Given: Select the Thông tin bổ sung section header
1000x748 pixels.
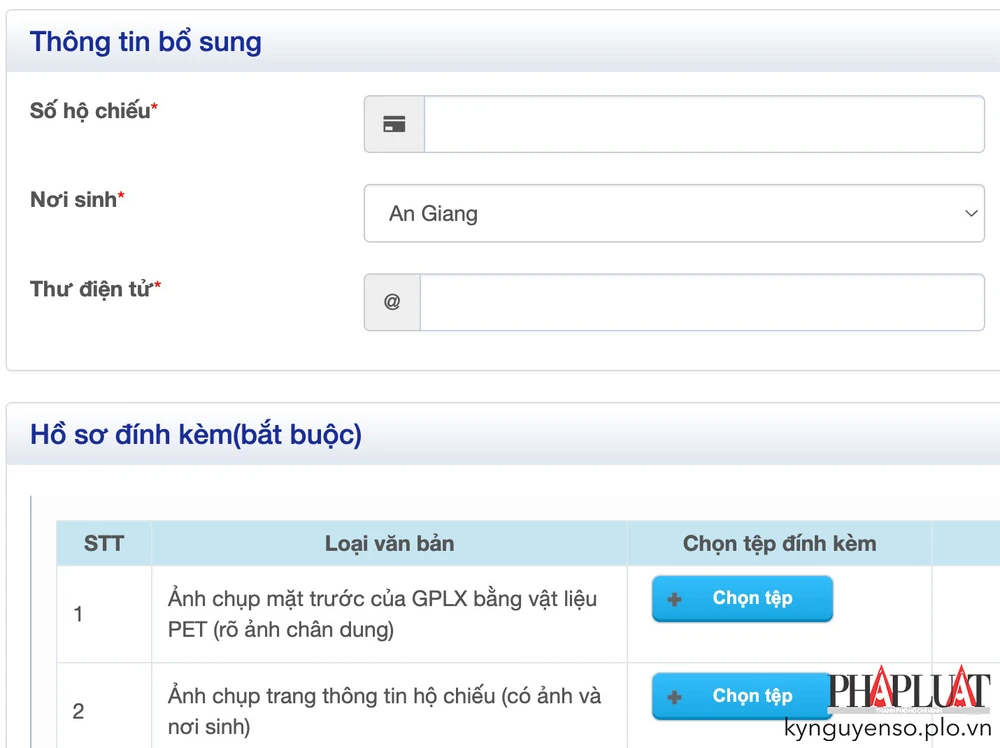Looking at the screenshot, I should (145, 41).
